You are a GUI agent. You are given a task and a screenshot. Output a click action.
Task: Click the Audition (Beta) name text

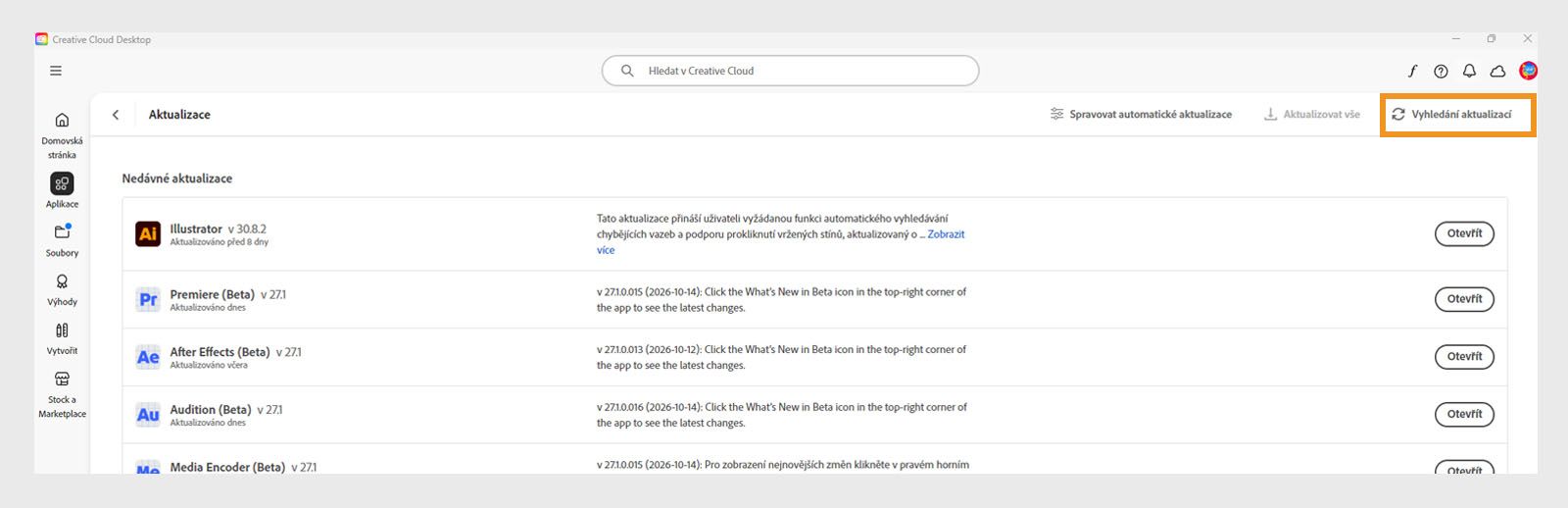211,410
